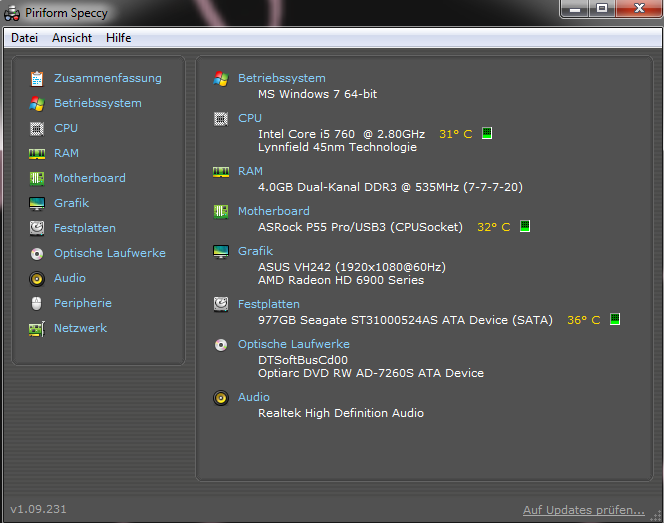Click the green CPU temperature indicator

pyautogui.click(x=487, y=133)
